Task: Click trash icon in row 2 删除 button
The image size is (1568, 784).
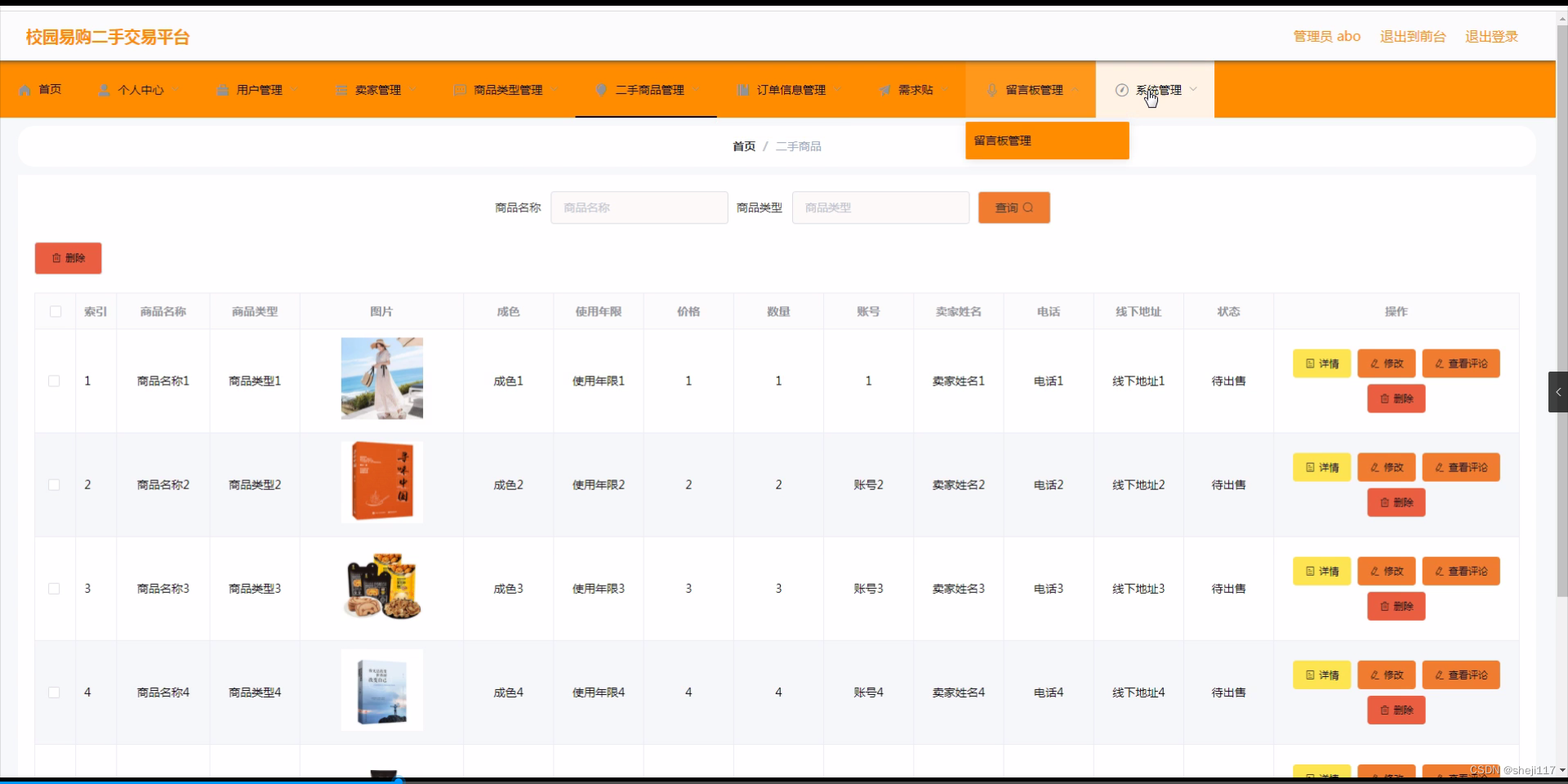Action: (1384, 502)
